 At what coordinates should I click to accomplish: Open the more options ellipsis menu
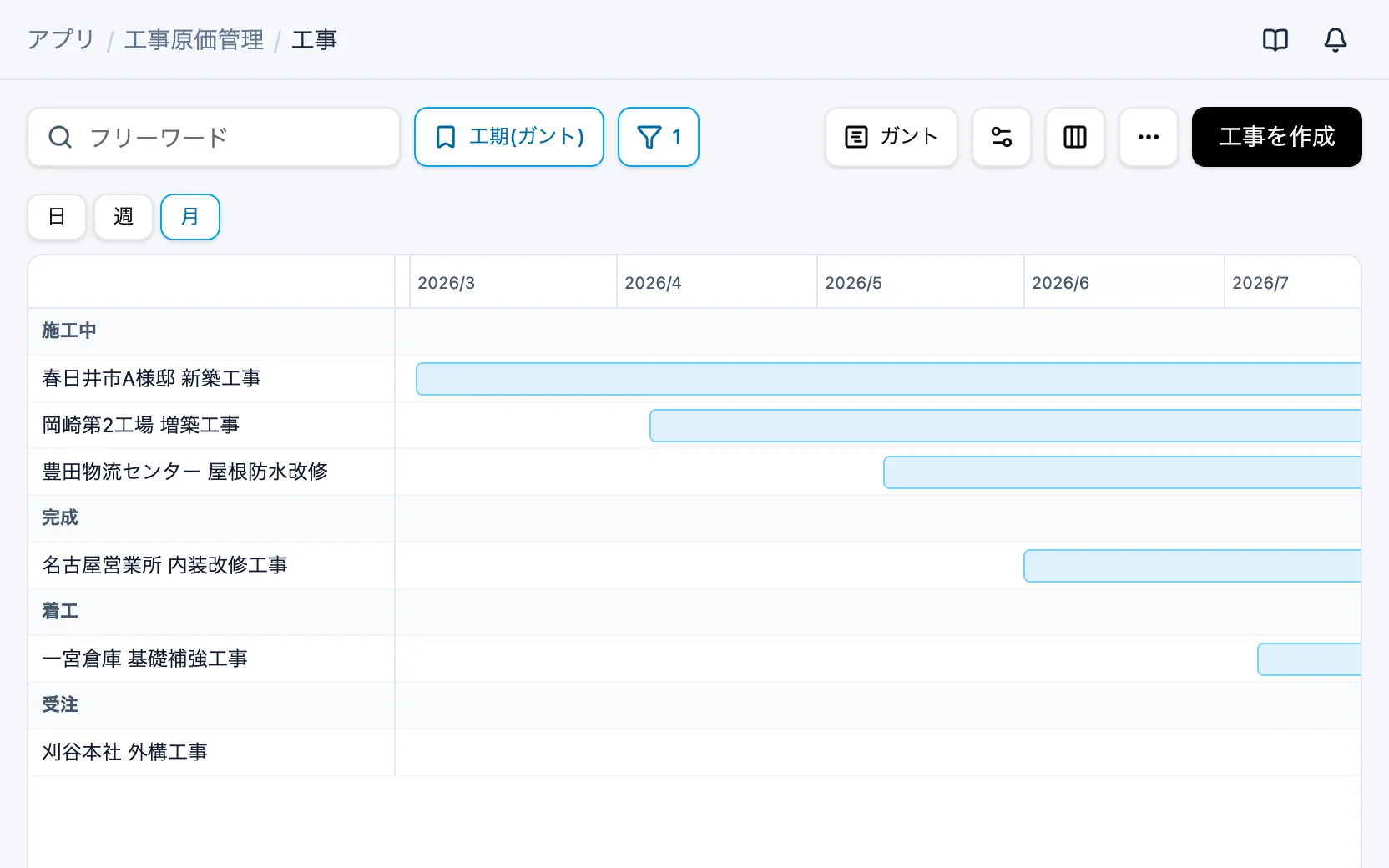coord(1149,137)
